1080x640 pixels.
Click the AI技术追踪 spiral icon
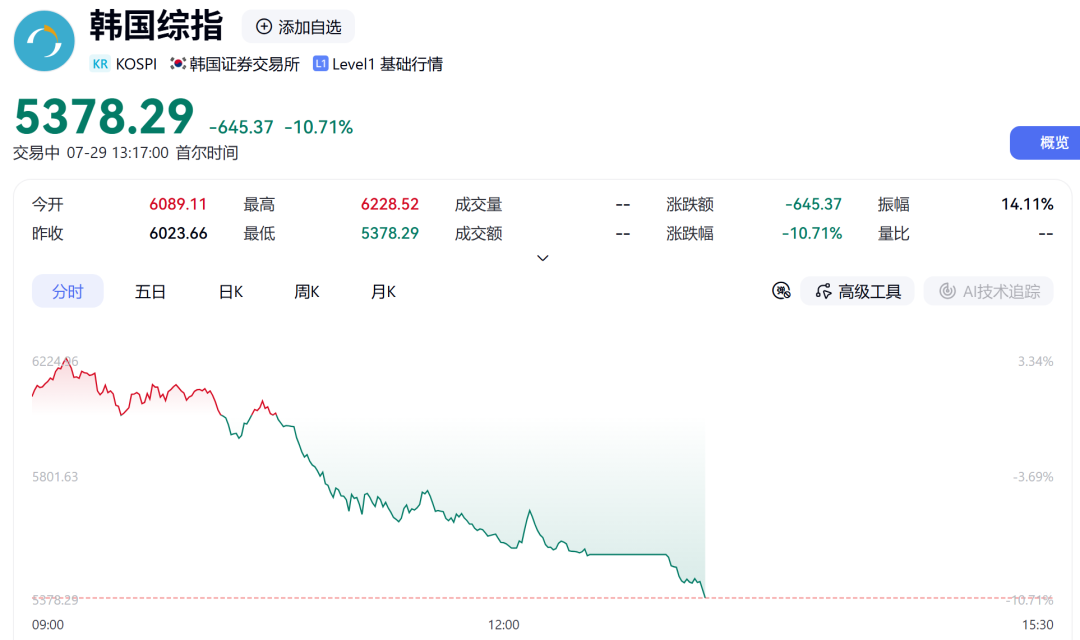tap(948, 291)
